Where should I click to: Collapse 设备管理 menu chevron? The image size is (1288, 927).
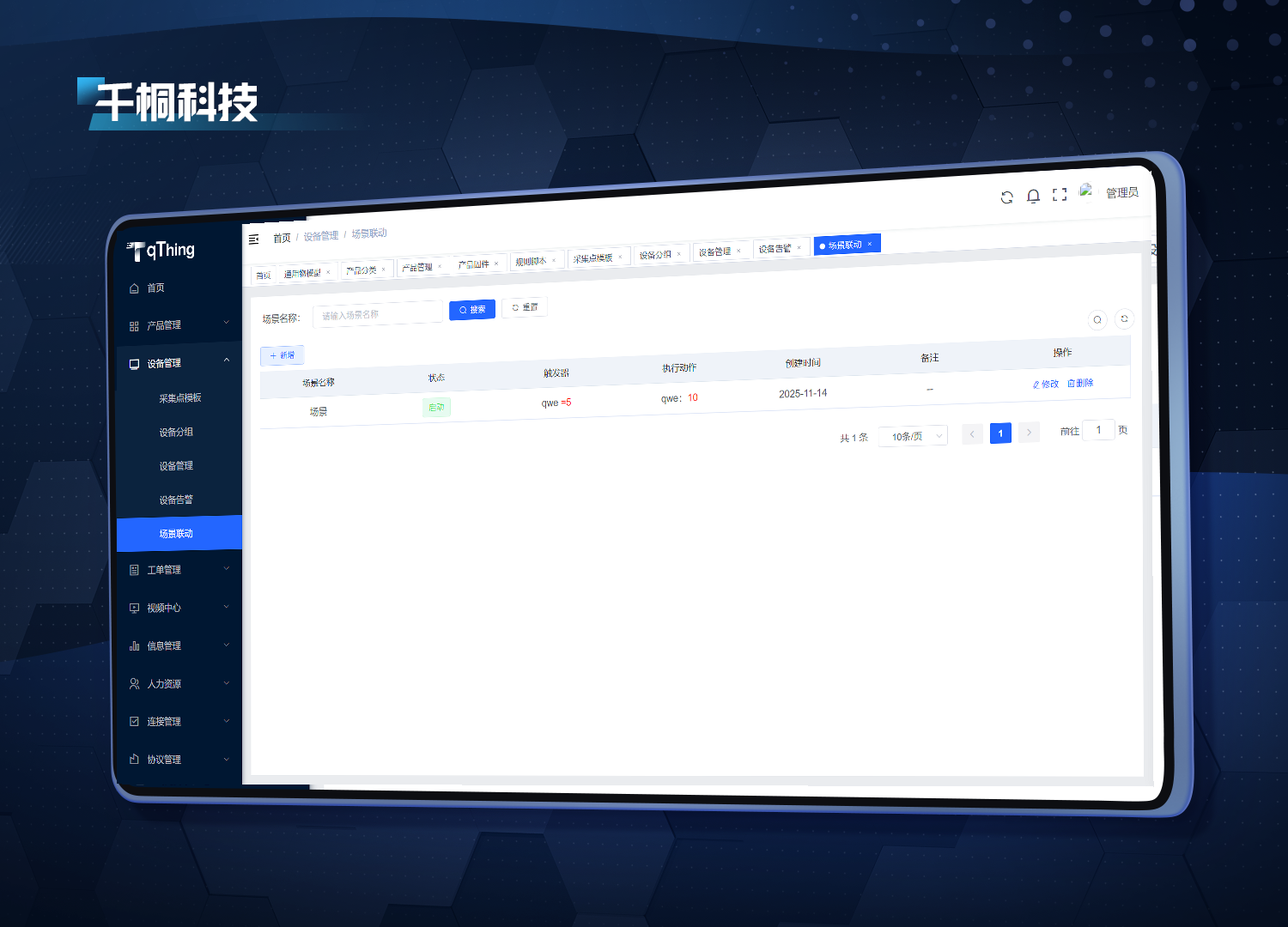[x=227, y=360]
